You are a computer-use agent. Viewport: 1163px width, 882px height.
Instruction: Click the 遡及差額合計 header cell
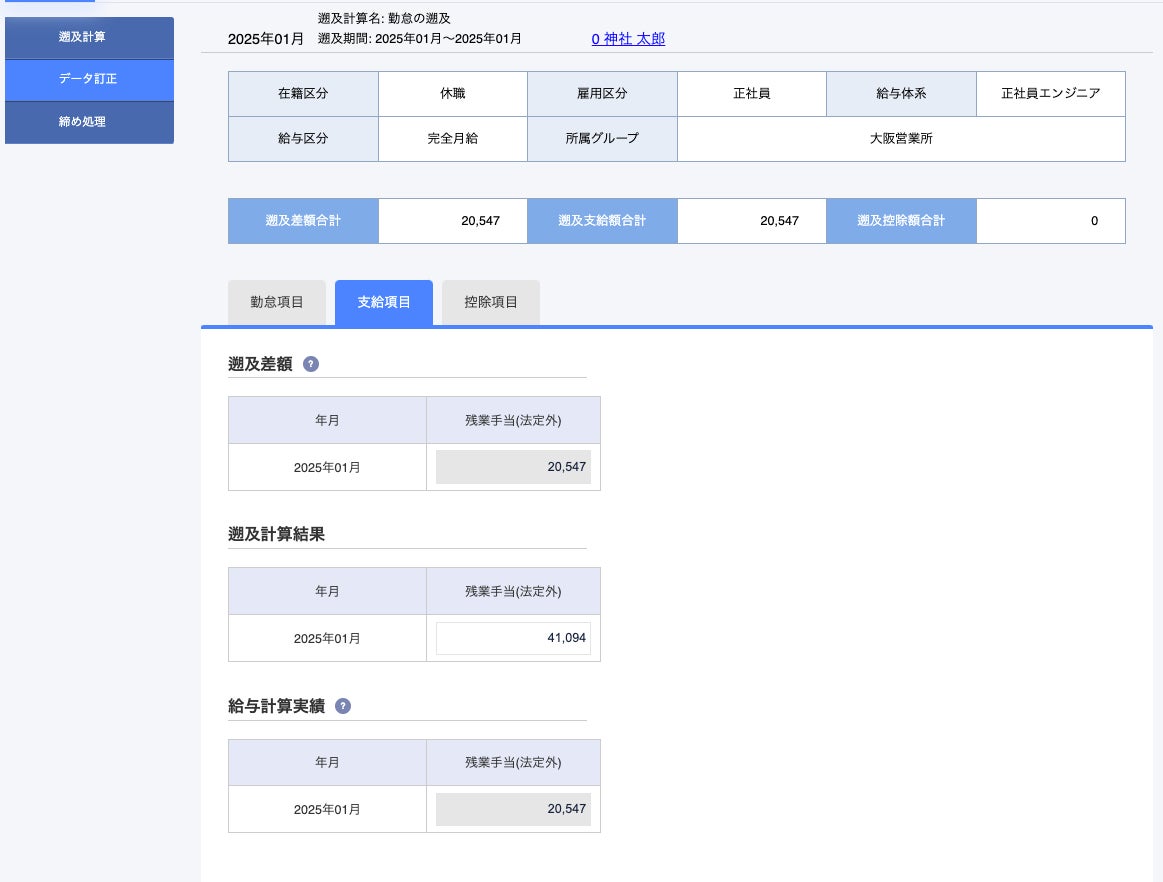[x=303, y=220]
